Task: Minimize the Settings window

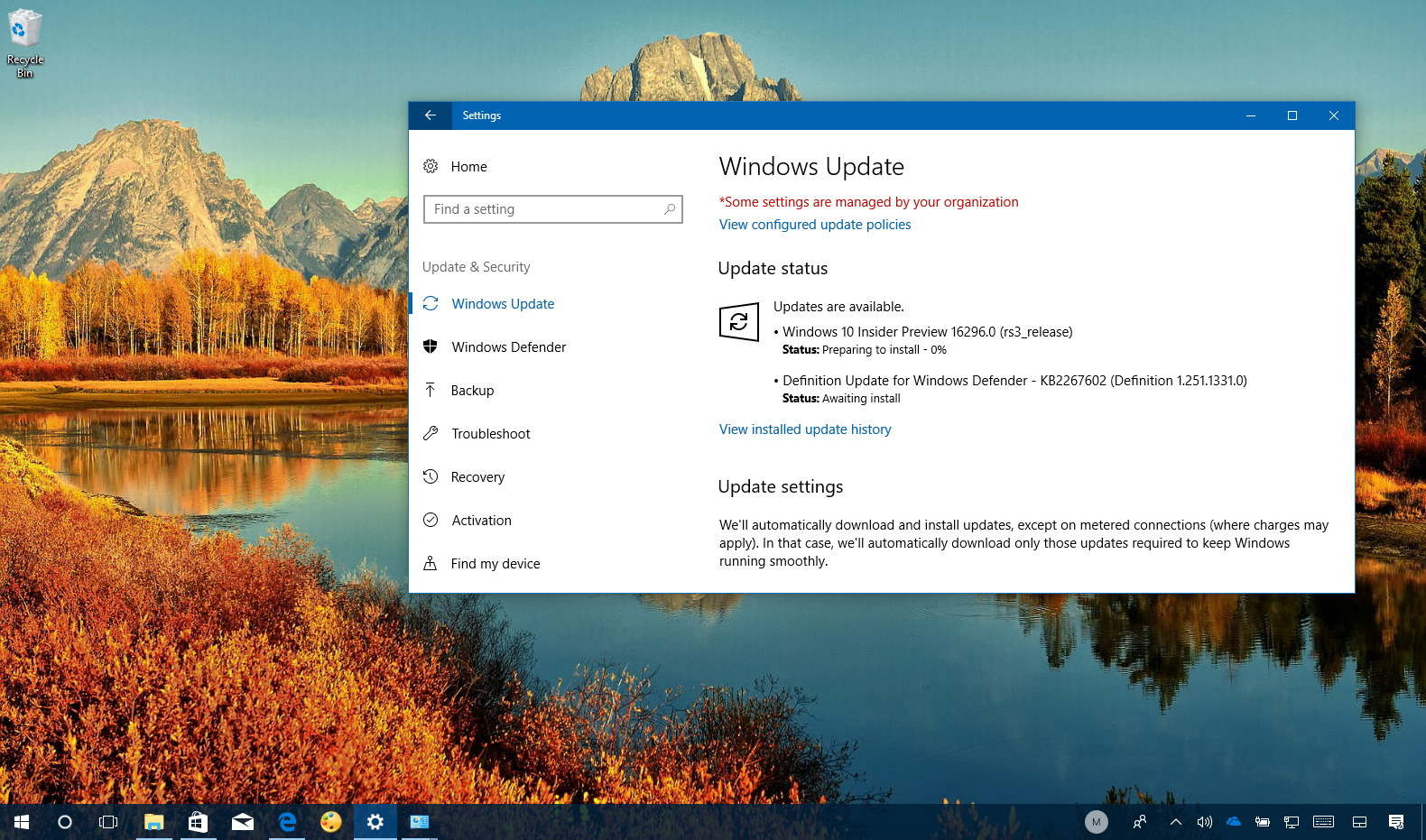Action: [1251, 115]
